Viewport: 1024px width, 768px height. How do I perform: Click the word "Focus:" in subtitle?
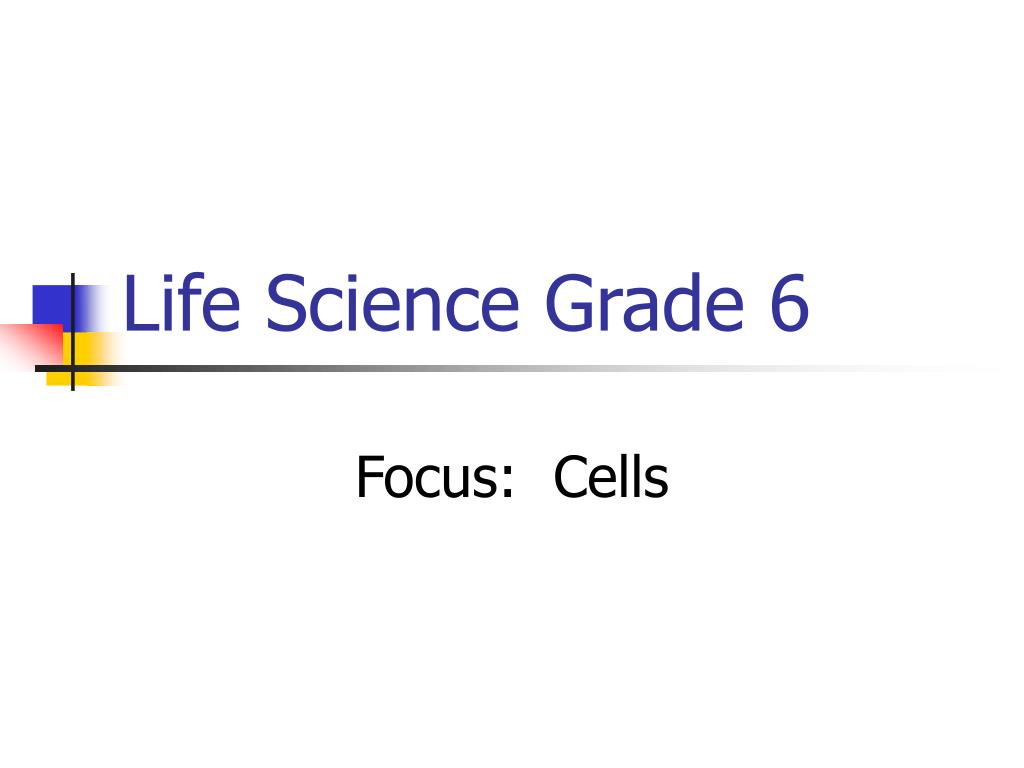[435, 477]
